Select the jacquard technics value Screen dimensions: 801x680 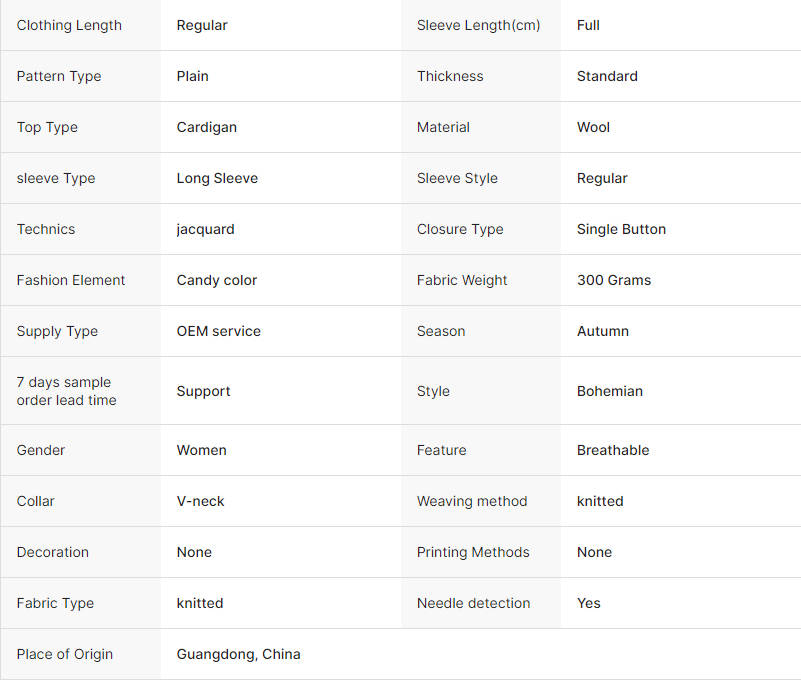pyautogui.click(x=205, y=230)
